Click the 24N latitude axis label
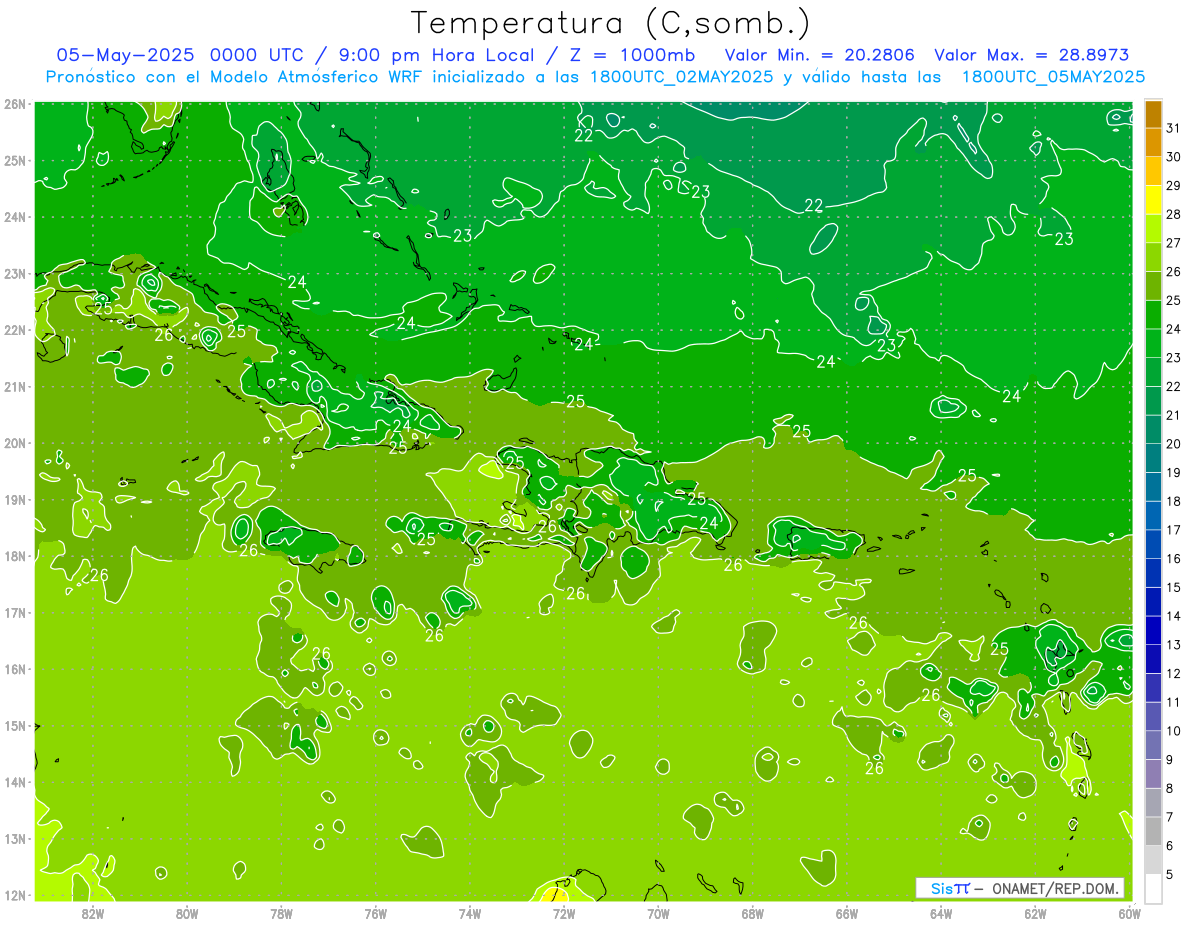 pyautogui.click(x=16, y=217)
